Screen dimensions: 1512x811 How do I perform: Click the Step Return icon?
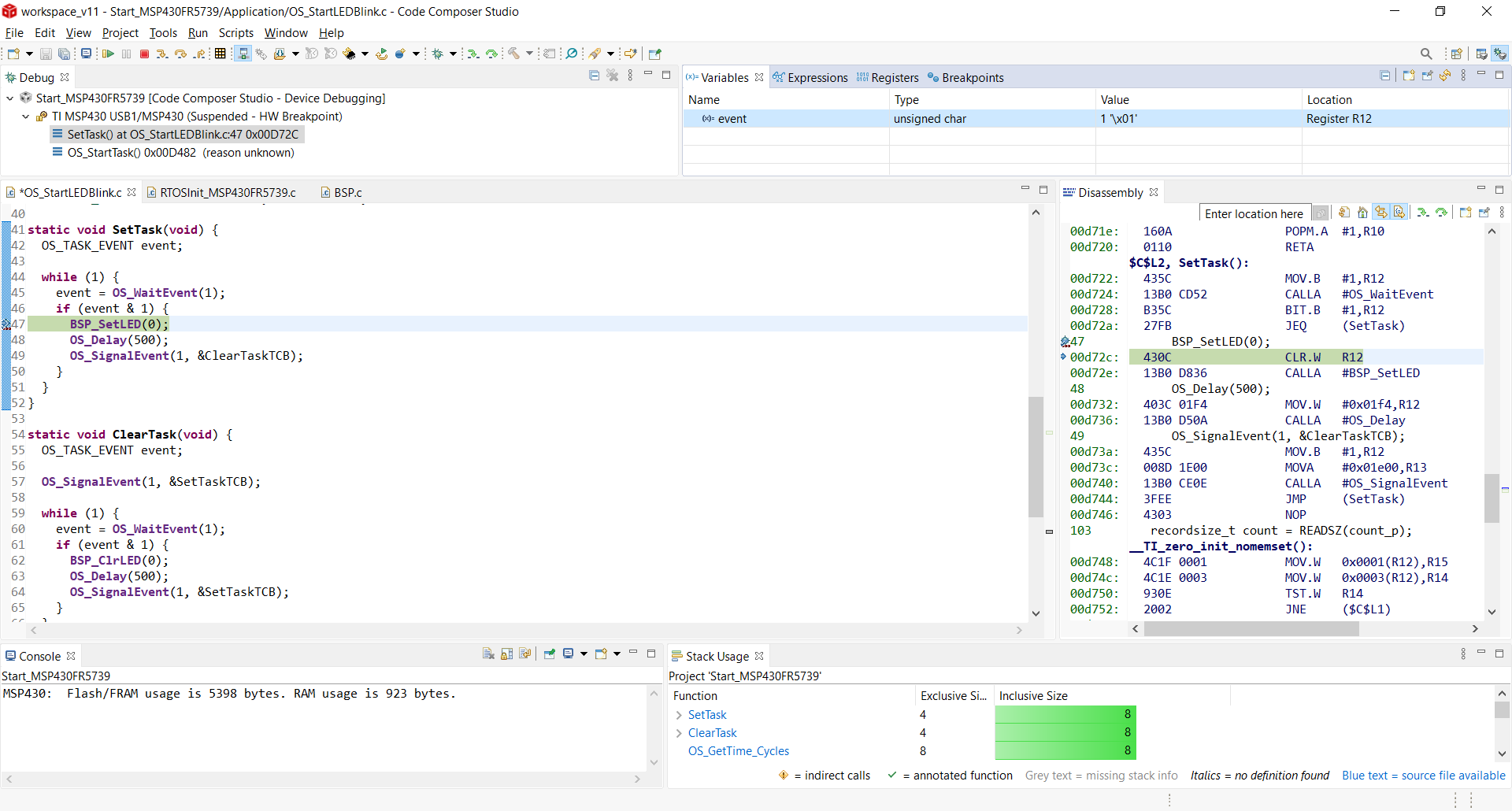point(200,54)
